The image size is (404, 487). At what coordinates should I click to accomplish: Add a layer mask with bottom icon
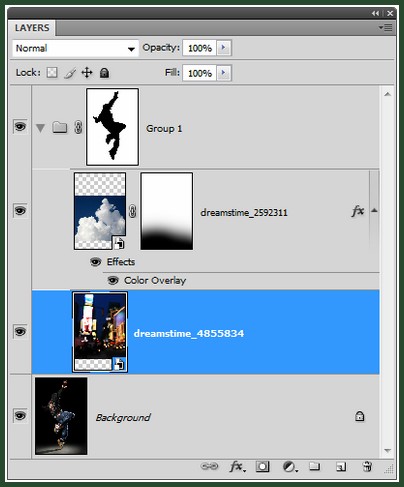(262, 467)
